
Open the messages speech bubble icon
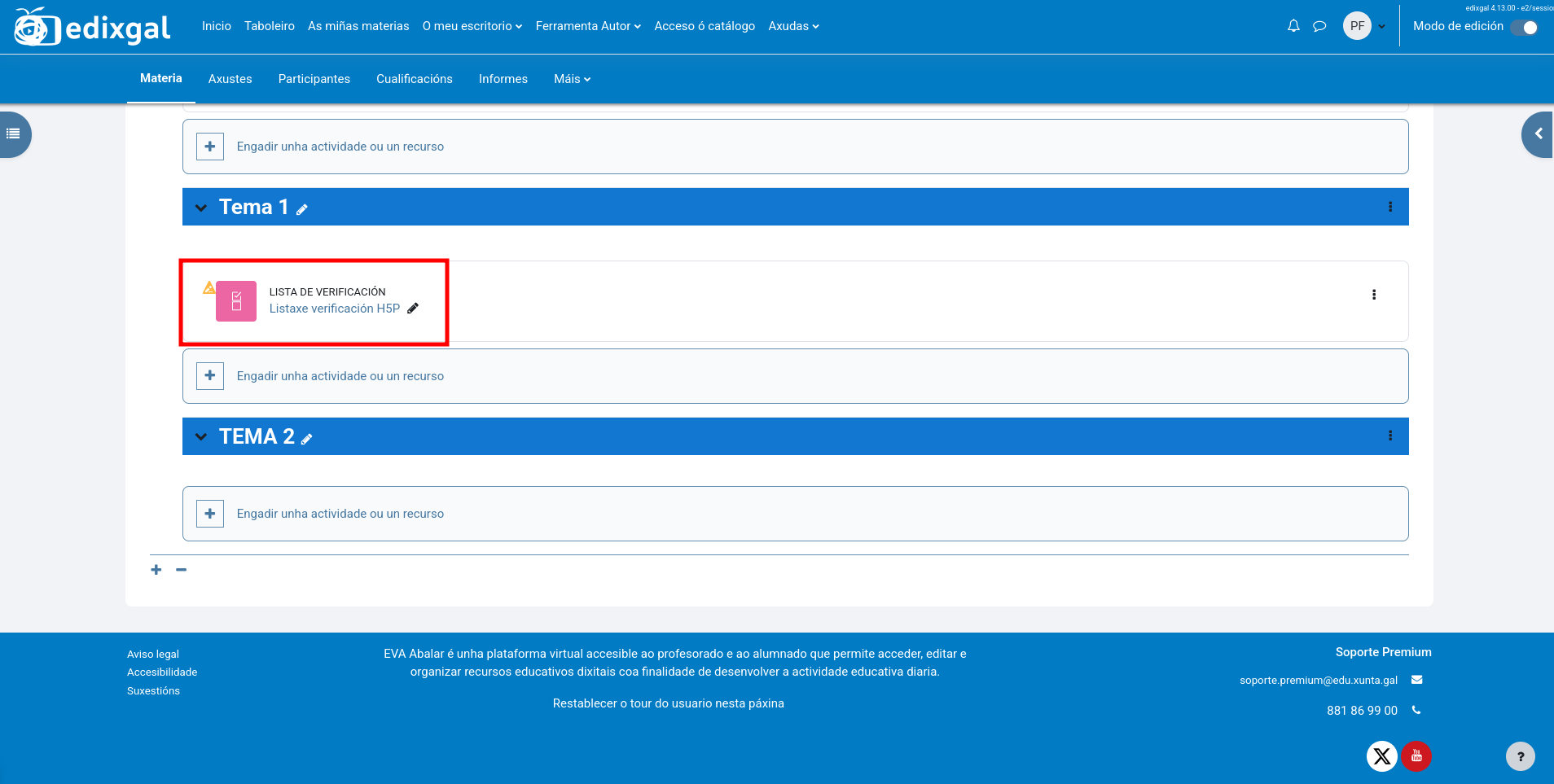coord(1319,26)
